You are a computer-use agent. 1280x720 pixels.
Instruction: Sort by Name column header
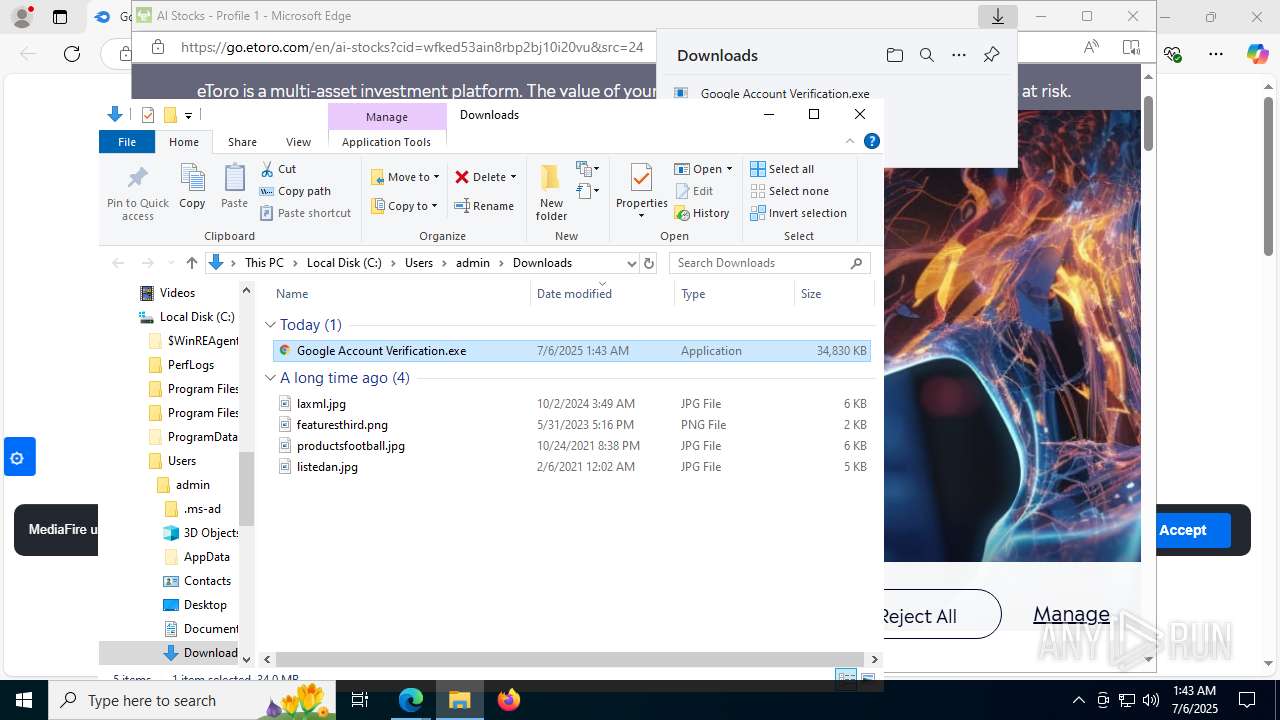pos(400,294)
